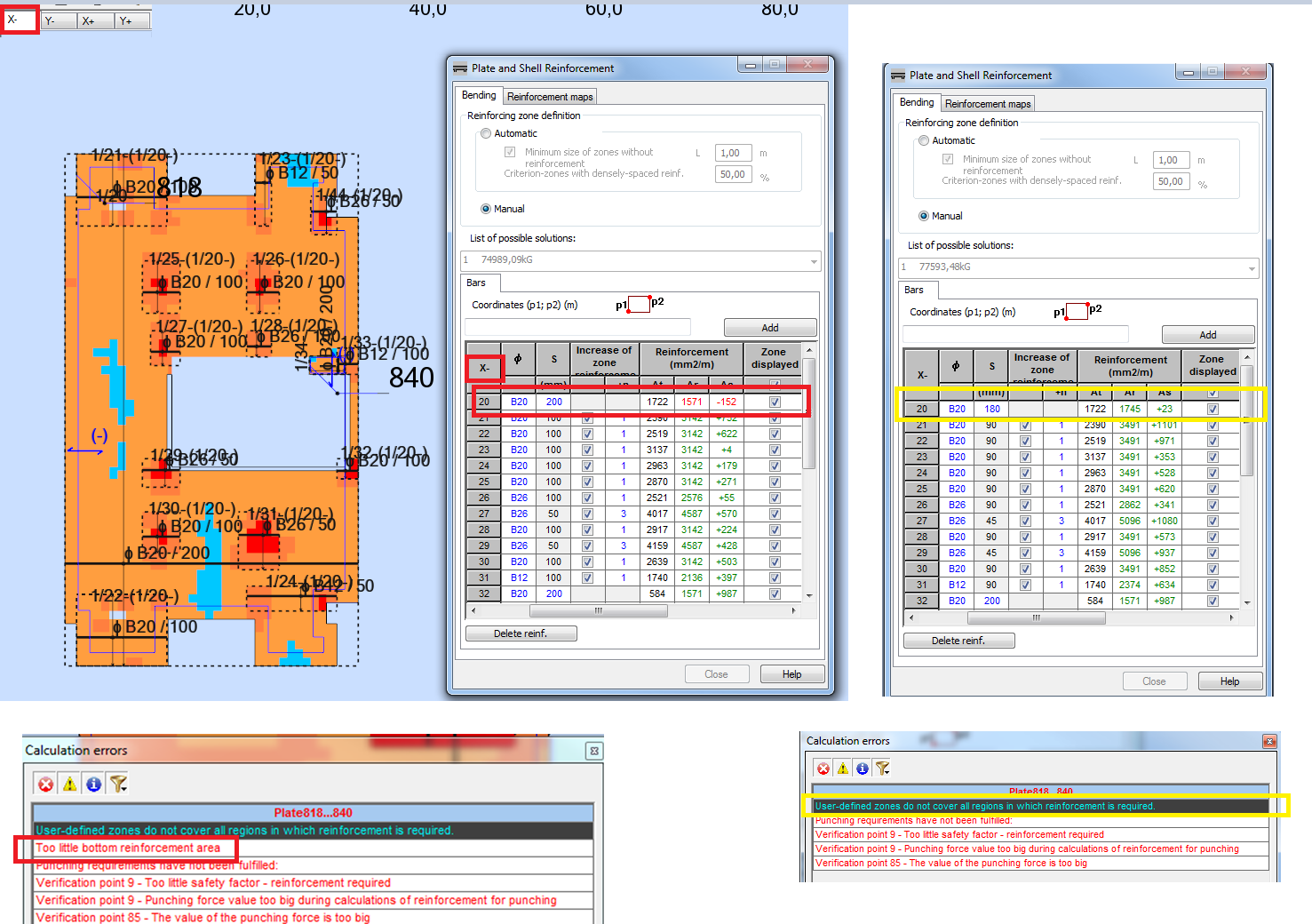Show informational messages via blue info icon
The width and height of the screenshot is (1312, 924).
click(x=93, y=783)
